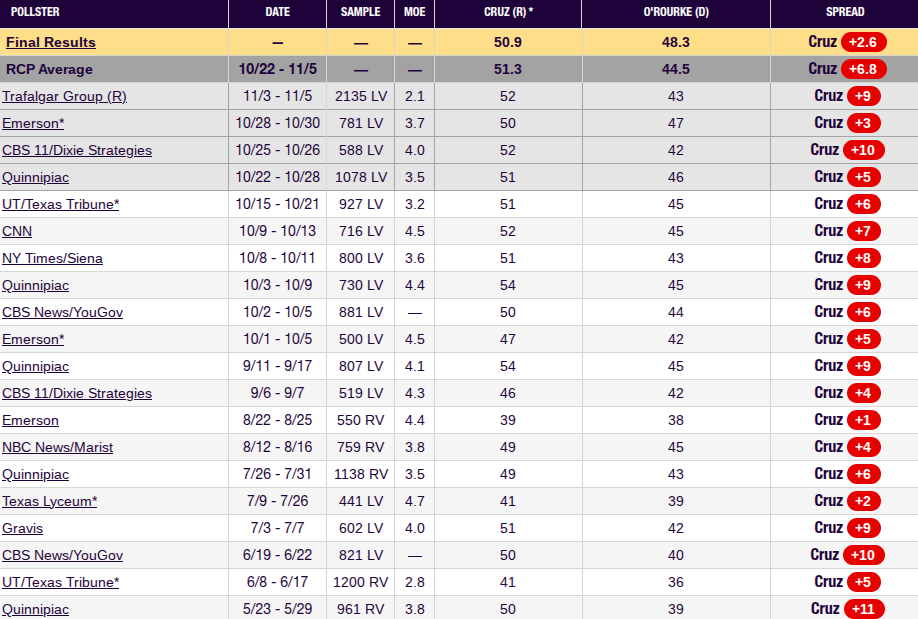Open the Texas Lyceum* poll
The image size is (918, 619).
pos(50,501)
